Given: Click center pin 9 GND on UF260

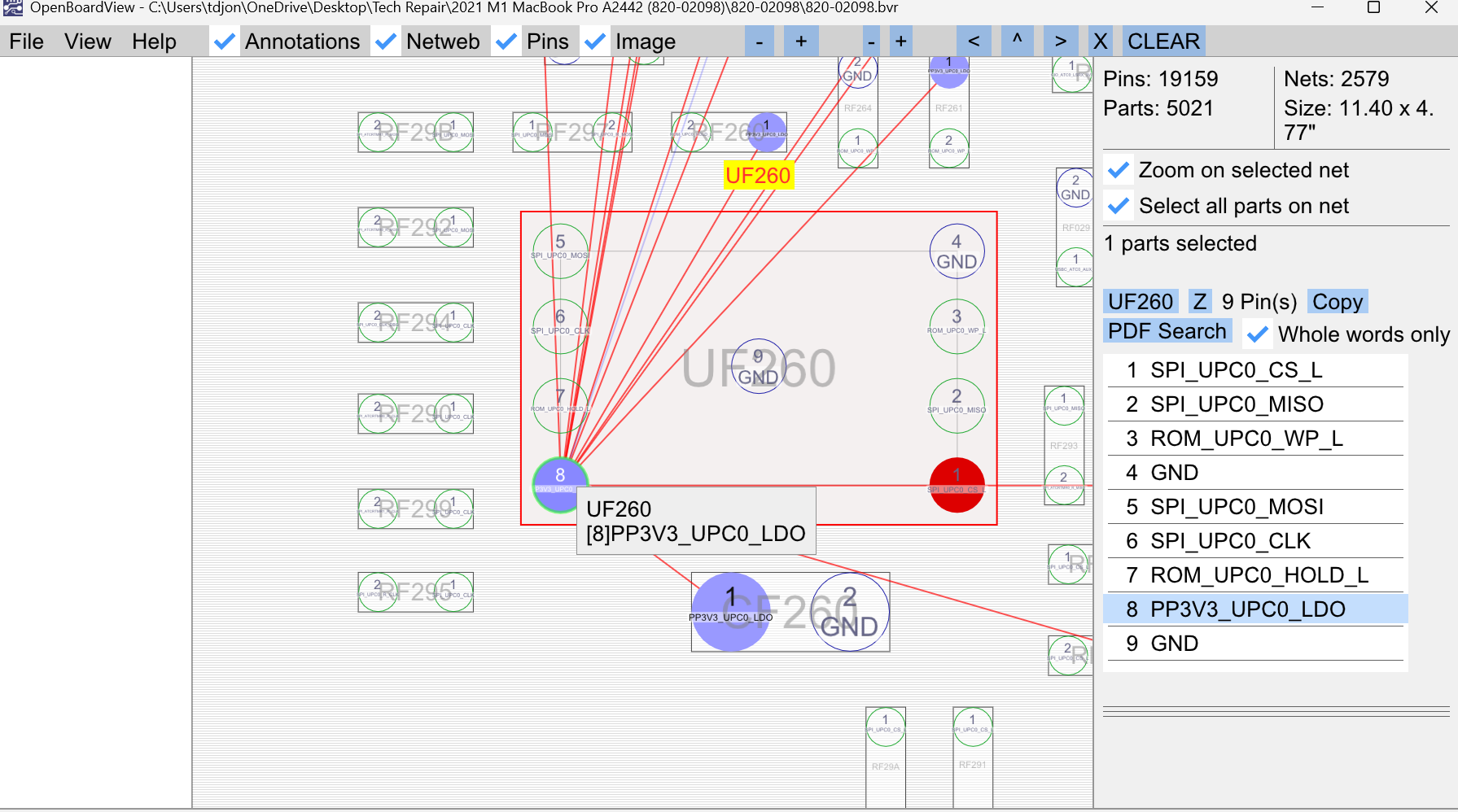Looking at the screenshot, I should (758, 366).
